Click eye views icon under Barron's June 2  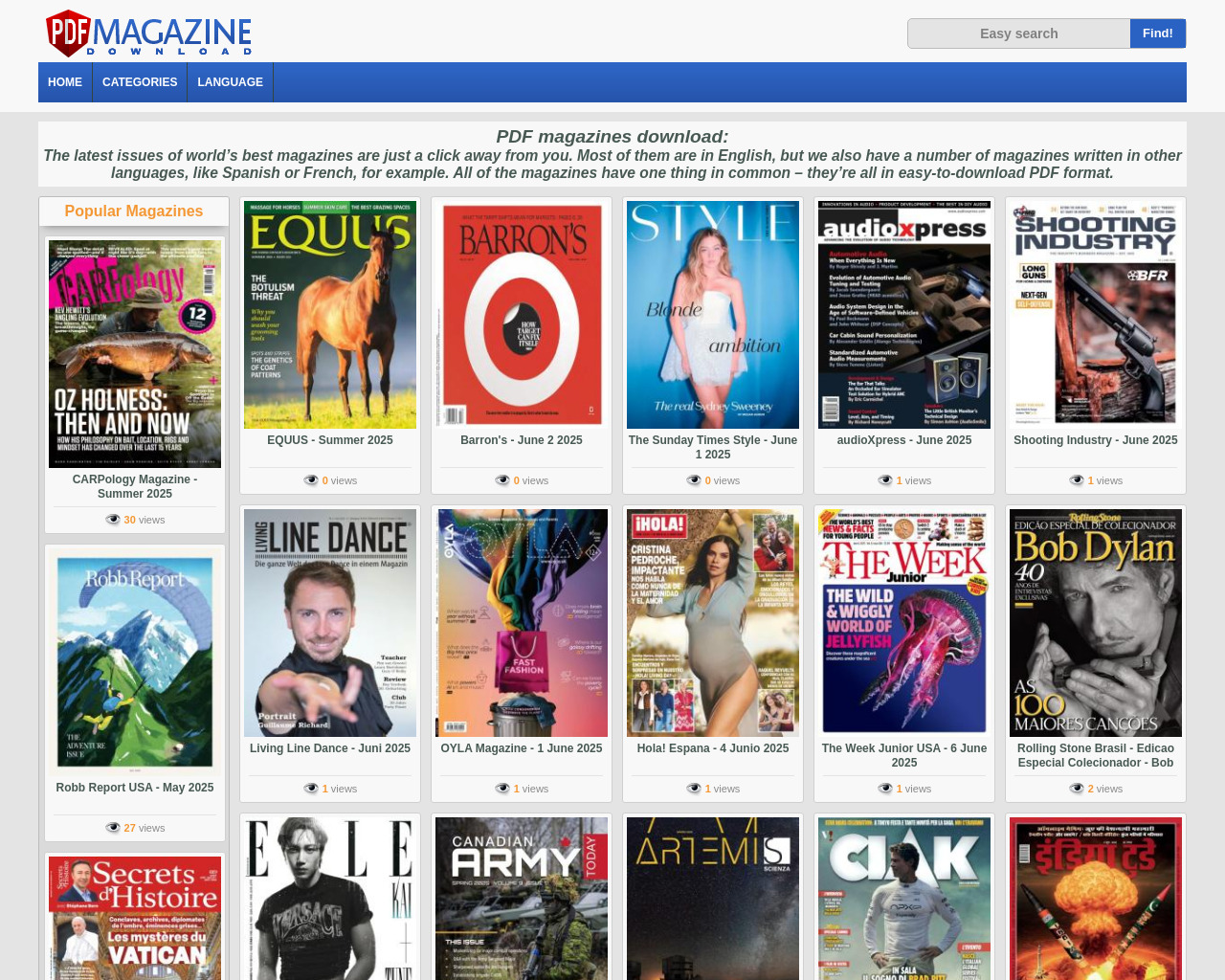pyautogui.click(x=502, y=480)
